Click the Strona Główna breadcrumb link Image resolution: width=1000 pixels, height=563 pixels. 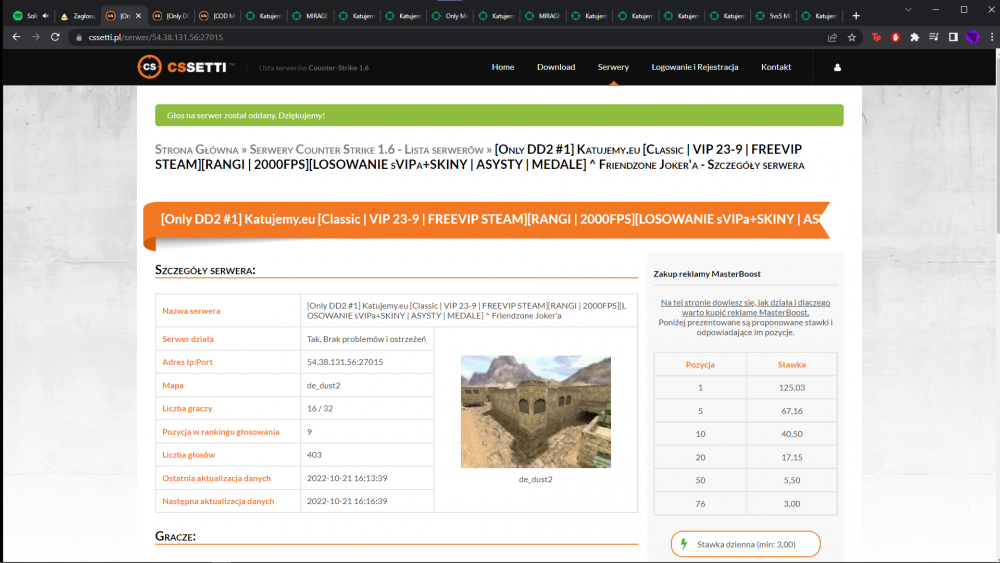coord(196,150)
